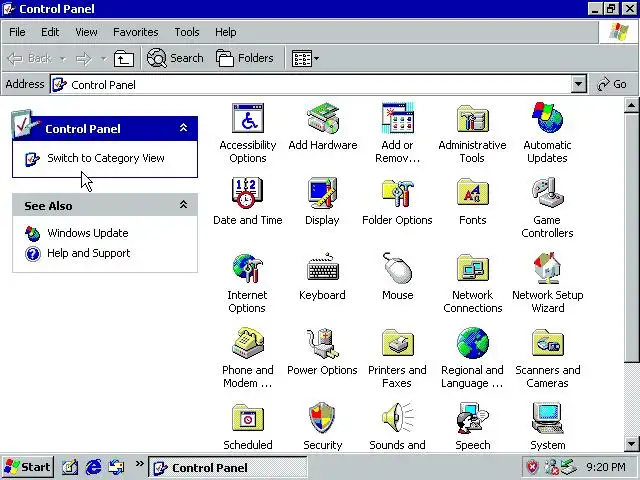Collapse the Control Panel sidebar section
640x480 pixels.
click(x=184, y=128)
